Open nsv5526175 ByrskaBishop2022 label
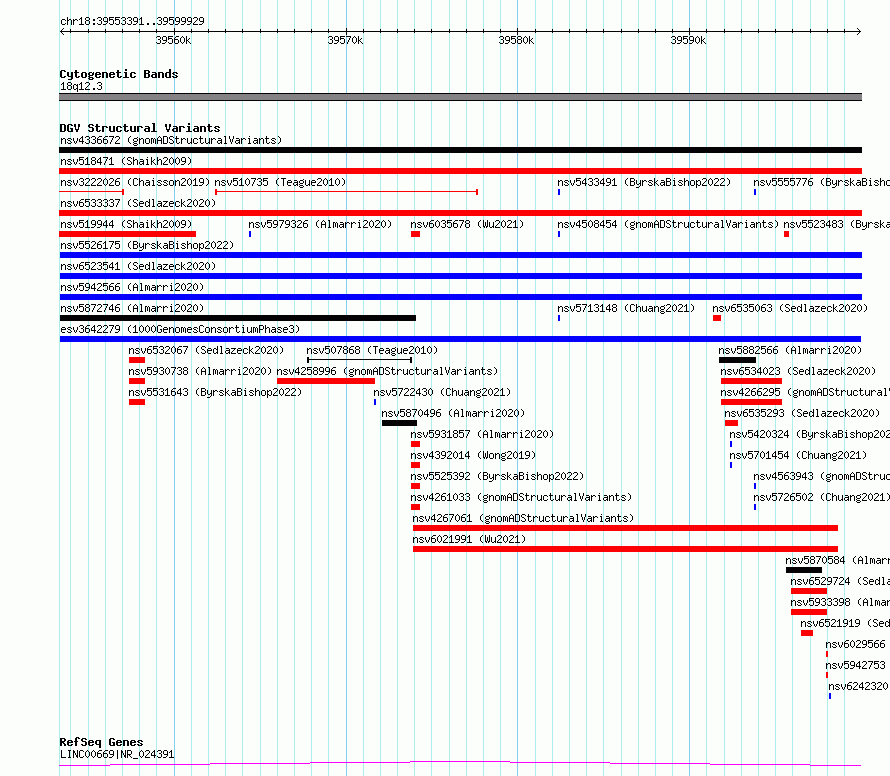 (147, 245)
